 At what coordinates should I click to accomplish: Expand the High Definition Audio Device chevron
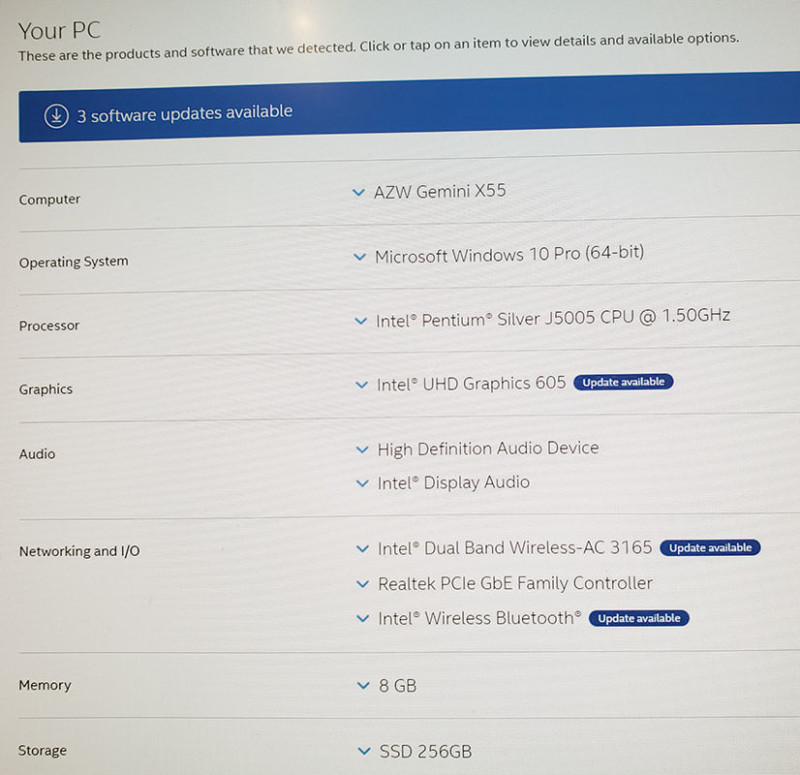(x=362, y=450)
